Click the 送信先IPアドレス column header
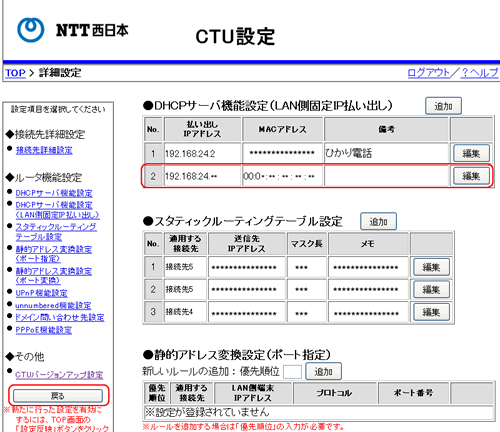 pyautogui.click(x=247, y=244)
